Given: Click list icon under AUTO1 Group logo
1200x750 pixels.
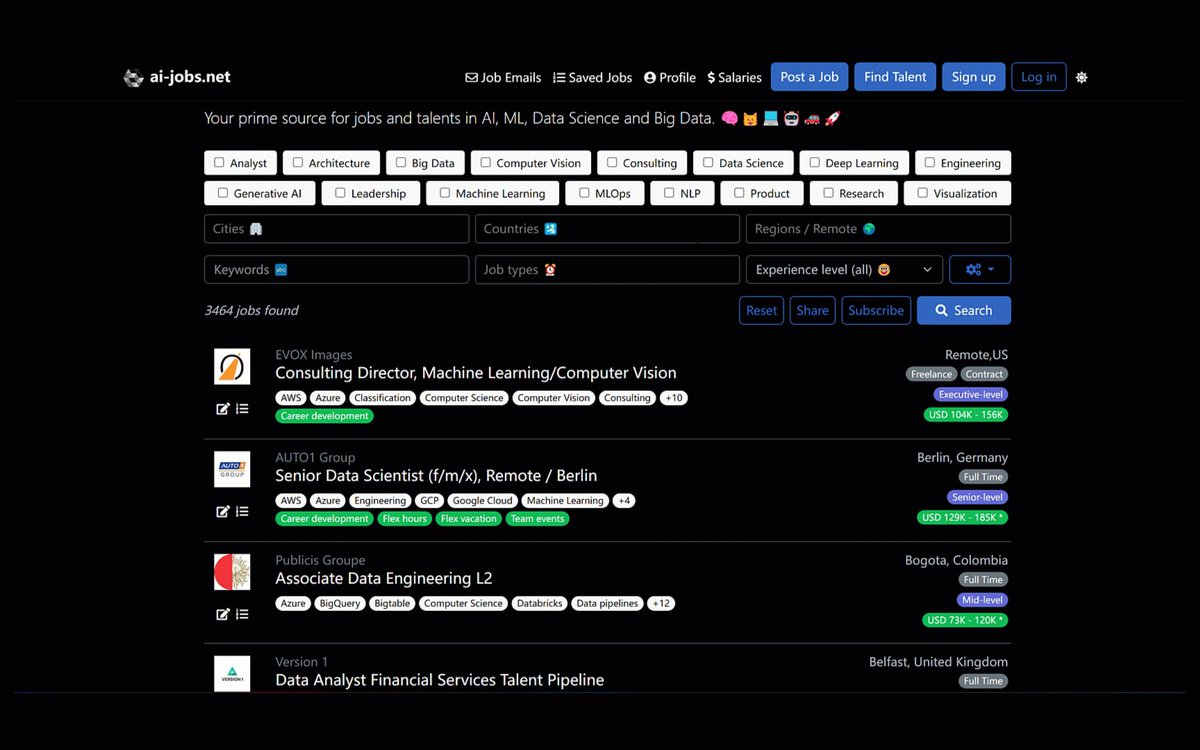Looking at the screenshot, I should [x=242, y=511].
